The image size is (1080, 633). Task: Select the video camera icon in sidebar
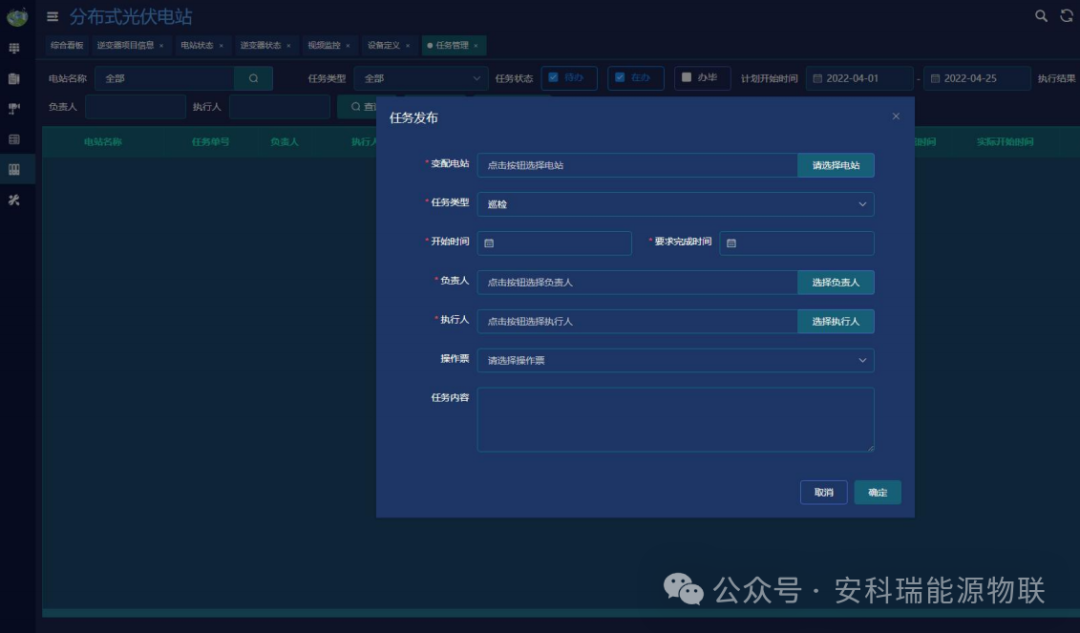coord(15,106)
